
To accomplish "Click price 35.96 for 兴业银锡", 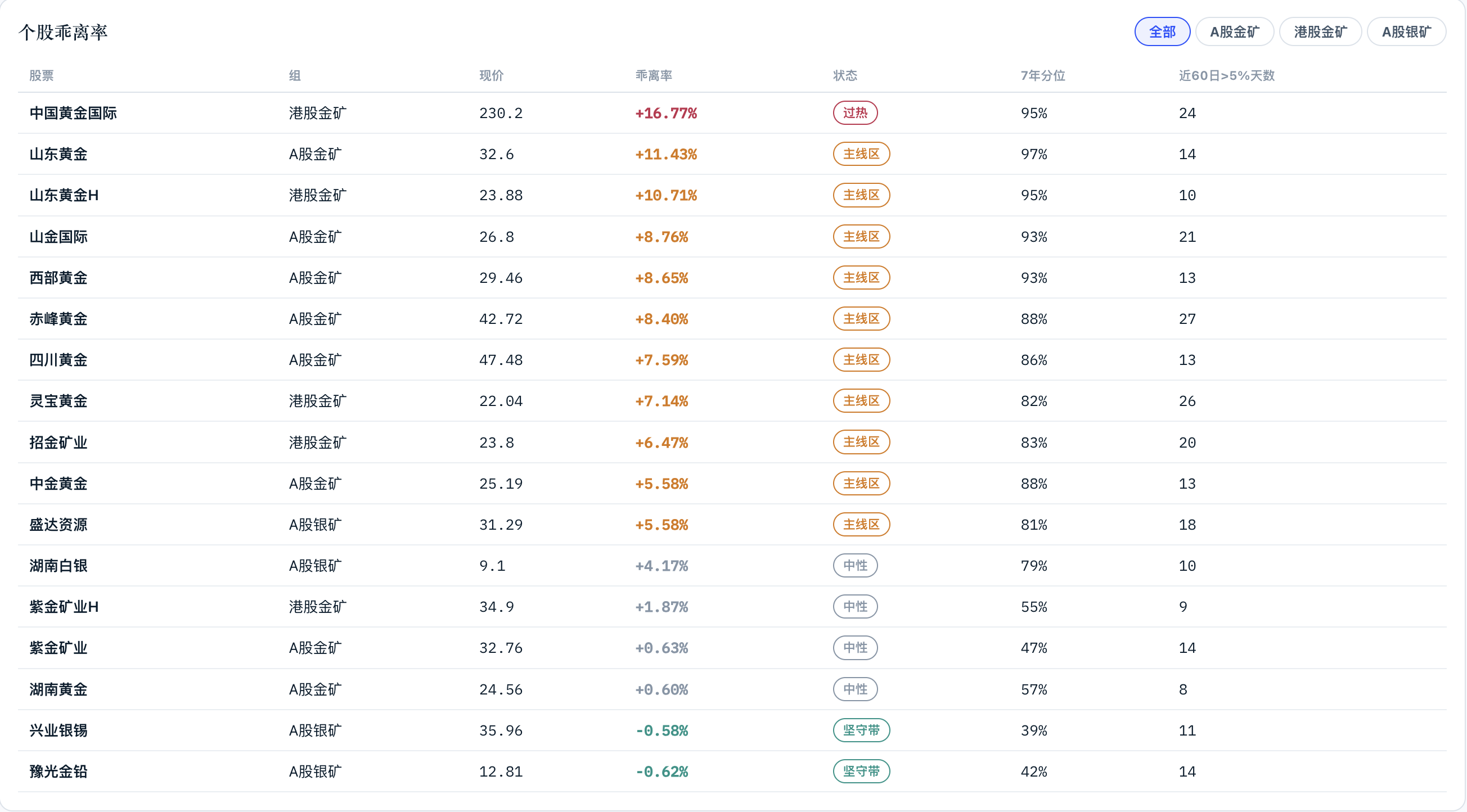I will click(501, 730).
